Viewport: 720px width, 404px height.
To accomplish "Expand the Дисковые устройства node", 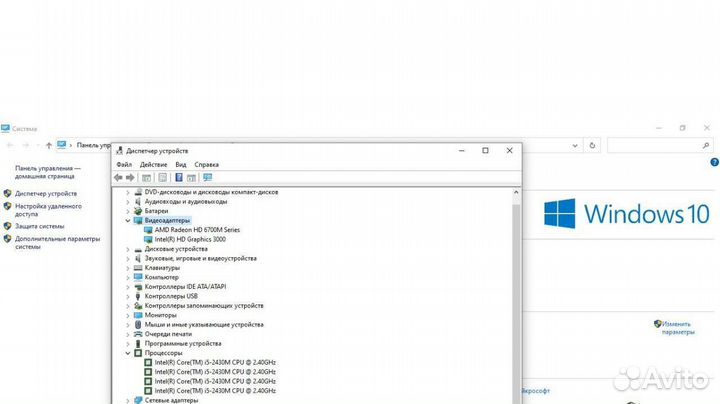I will tap(128, 249).
